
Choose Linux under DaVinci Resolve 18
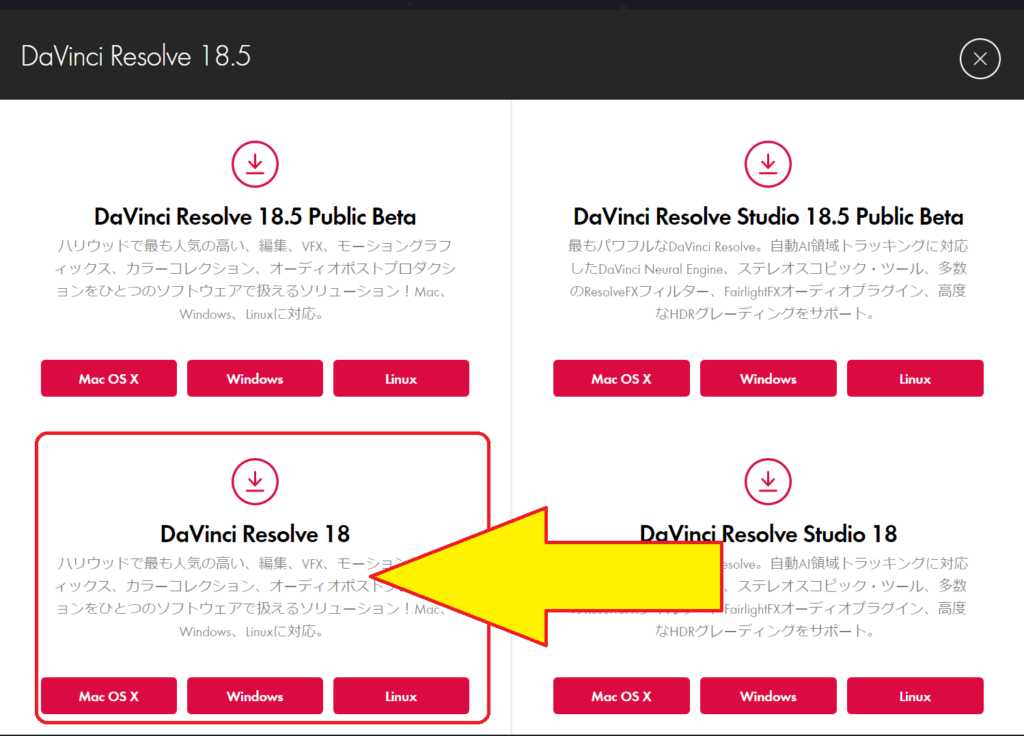click(x=401, y=696)
